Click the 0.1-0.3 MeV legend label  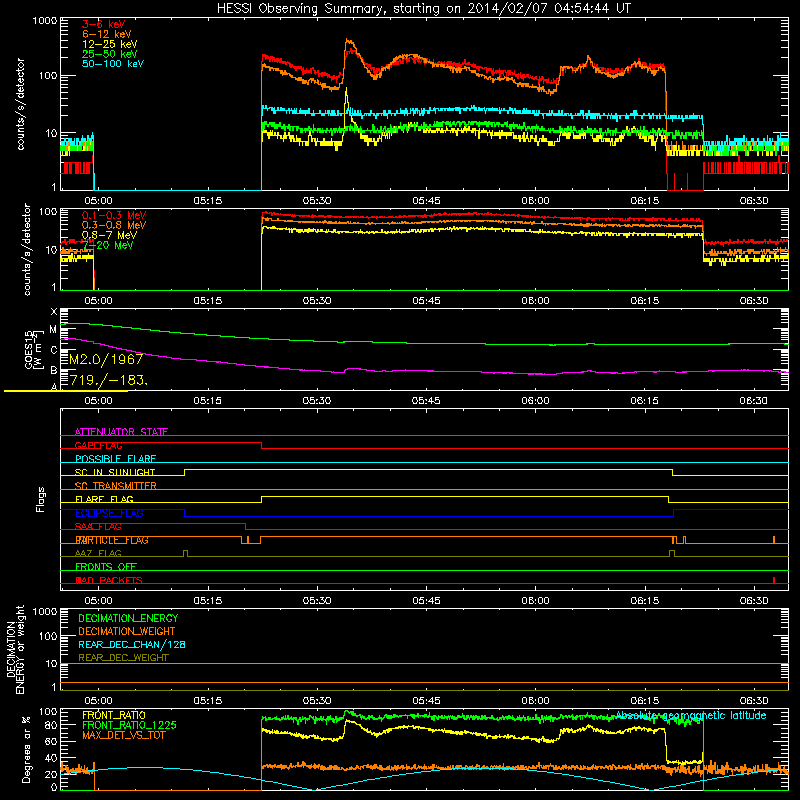tap(114, 216)
